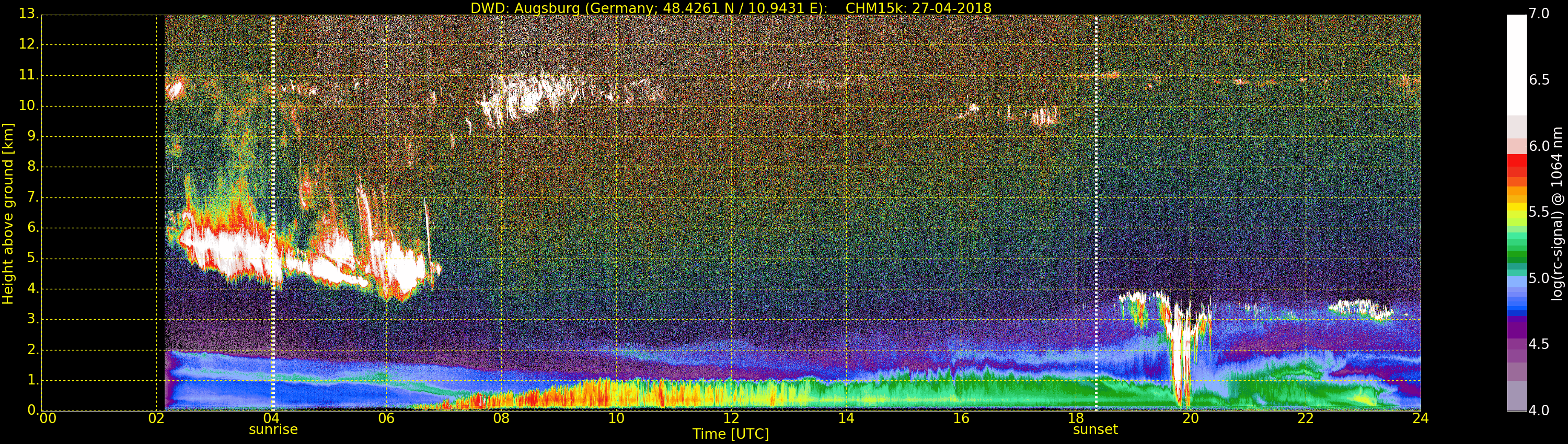Click the '02' time tick label
Image resolution: width=1568 pixels, height=444 pixels.
tap(156, 418)
